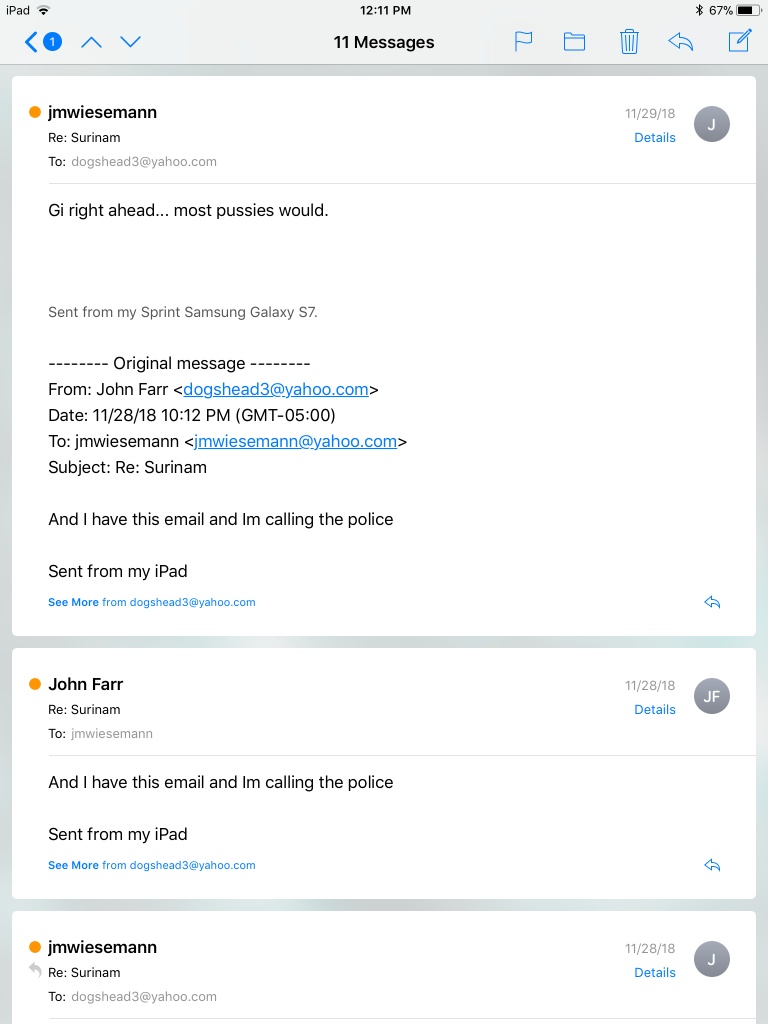Open the move-to-folder icon
Screen dimensions: 768x1024
(x=574, y=42)
